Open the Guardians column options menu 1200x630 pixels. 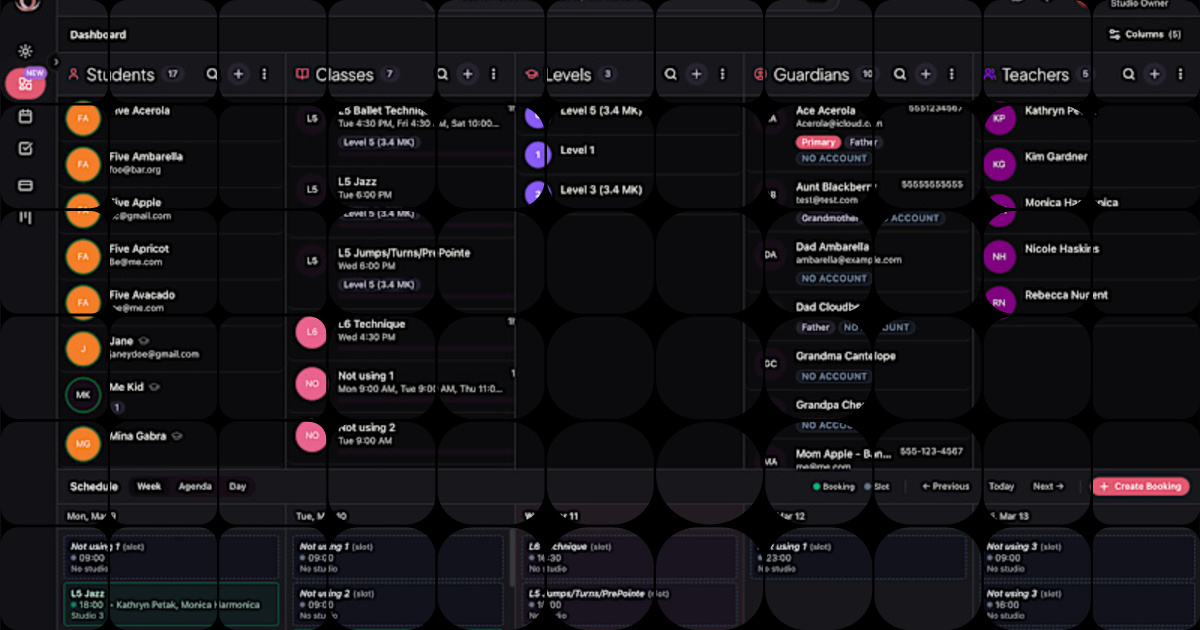point(952,74)
